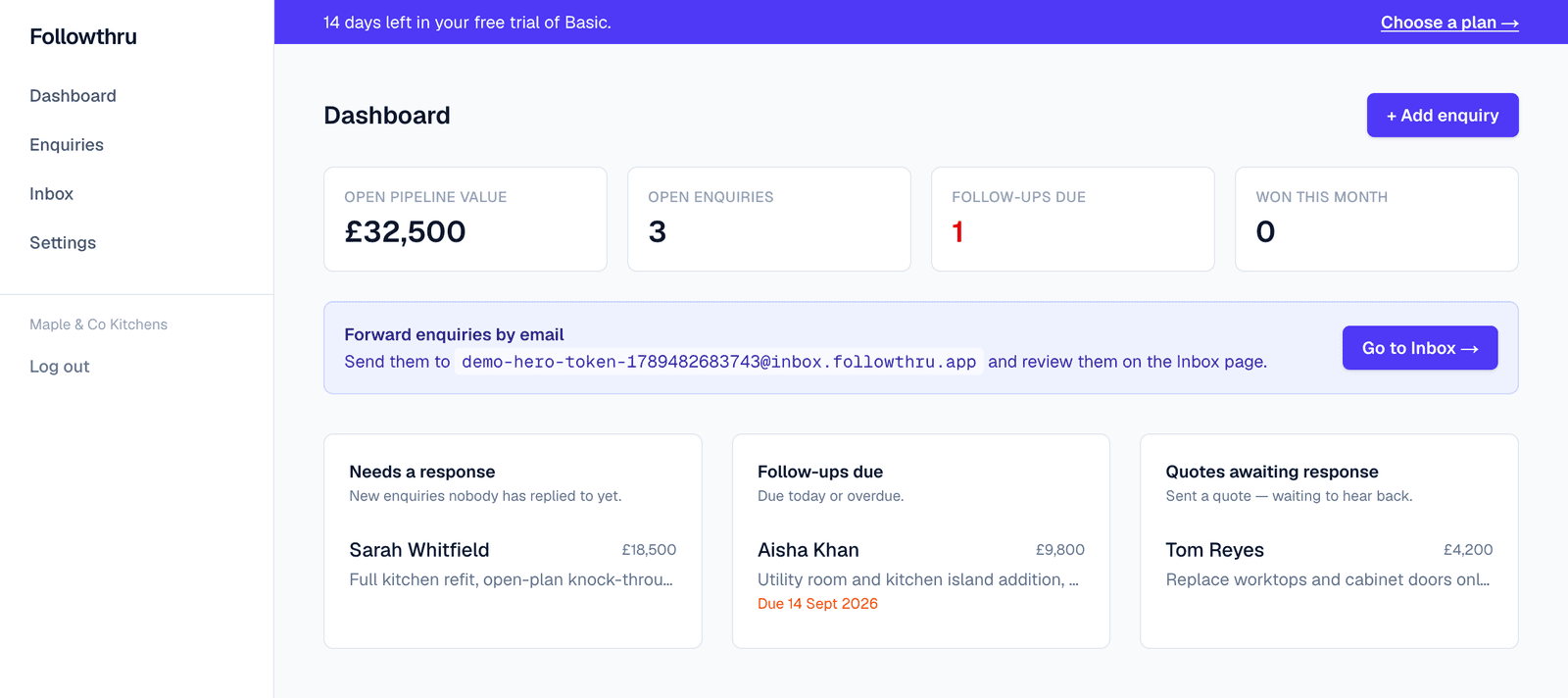The image size is (1568, 698).
Task: Click the Quotes awaiting response heading
Action: [1272, 472]
